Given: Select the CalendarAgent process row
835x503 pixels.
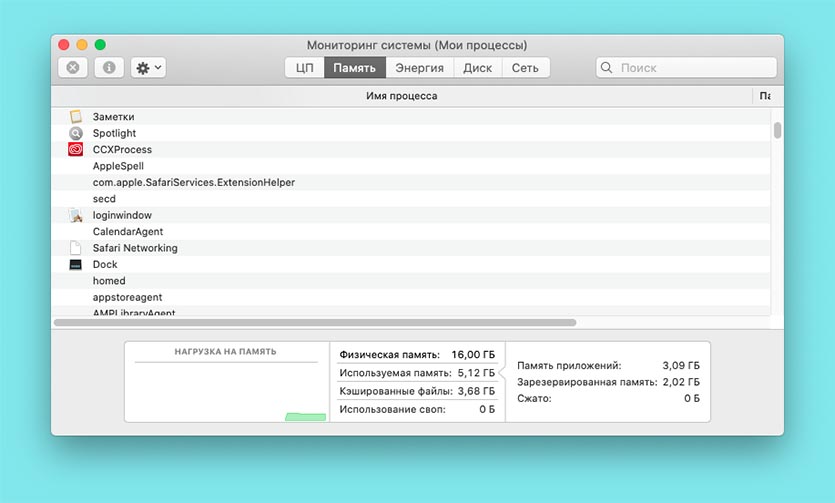Looking at the screenshot, I should 128,232.
